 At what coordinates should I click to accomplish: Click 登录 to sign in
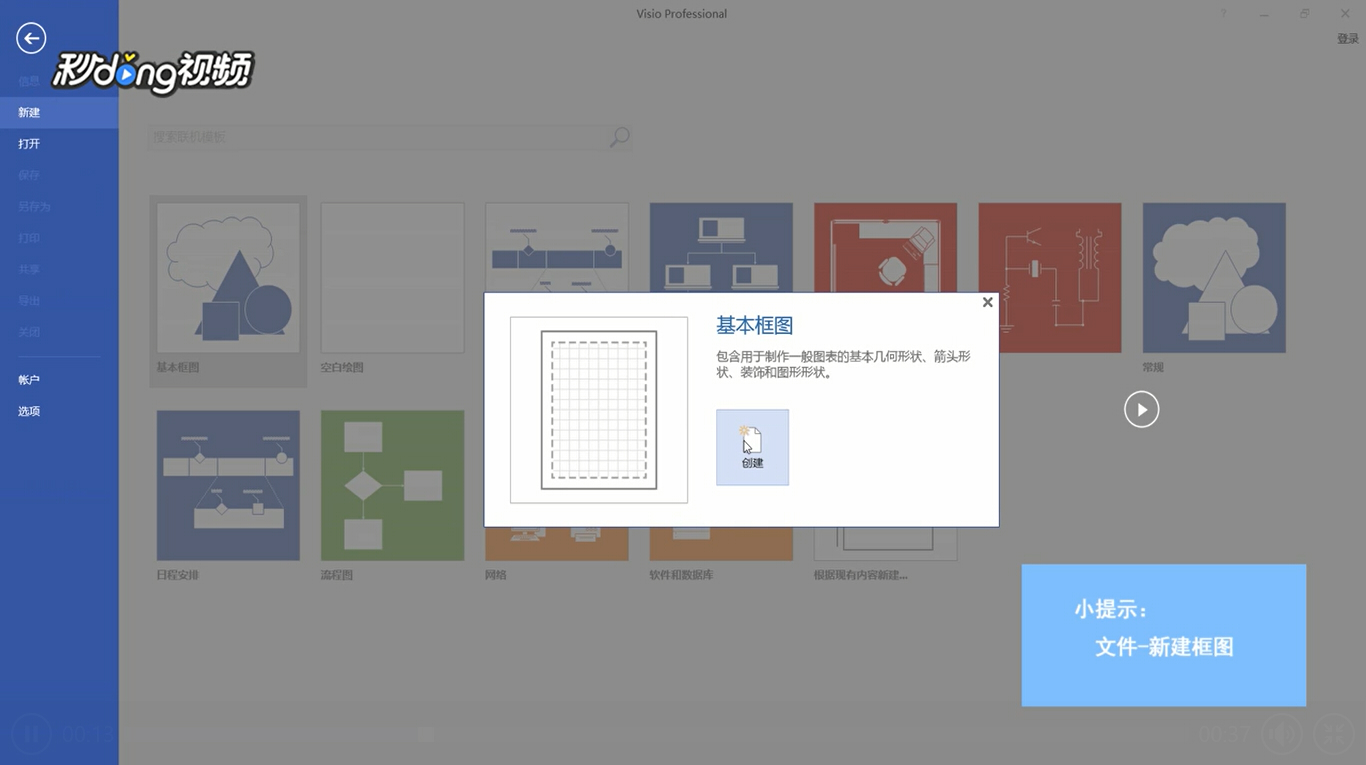coord(1348,39)
